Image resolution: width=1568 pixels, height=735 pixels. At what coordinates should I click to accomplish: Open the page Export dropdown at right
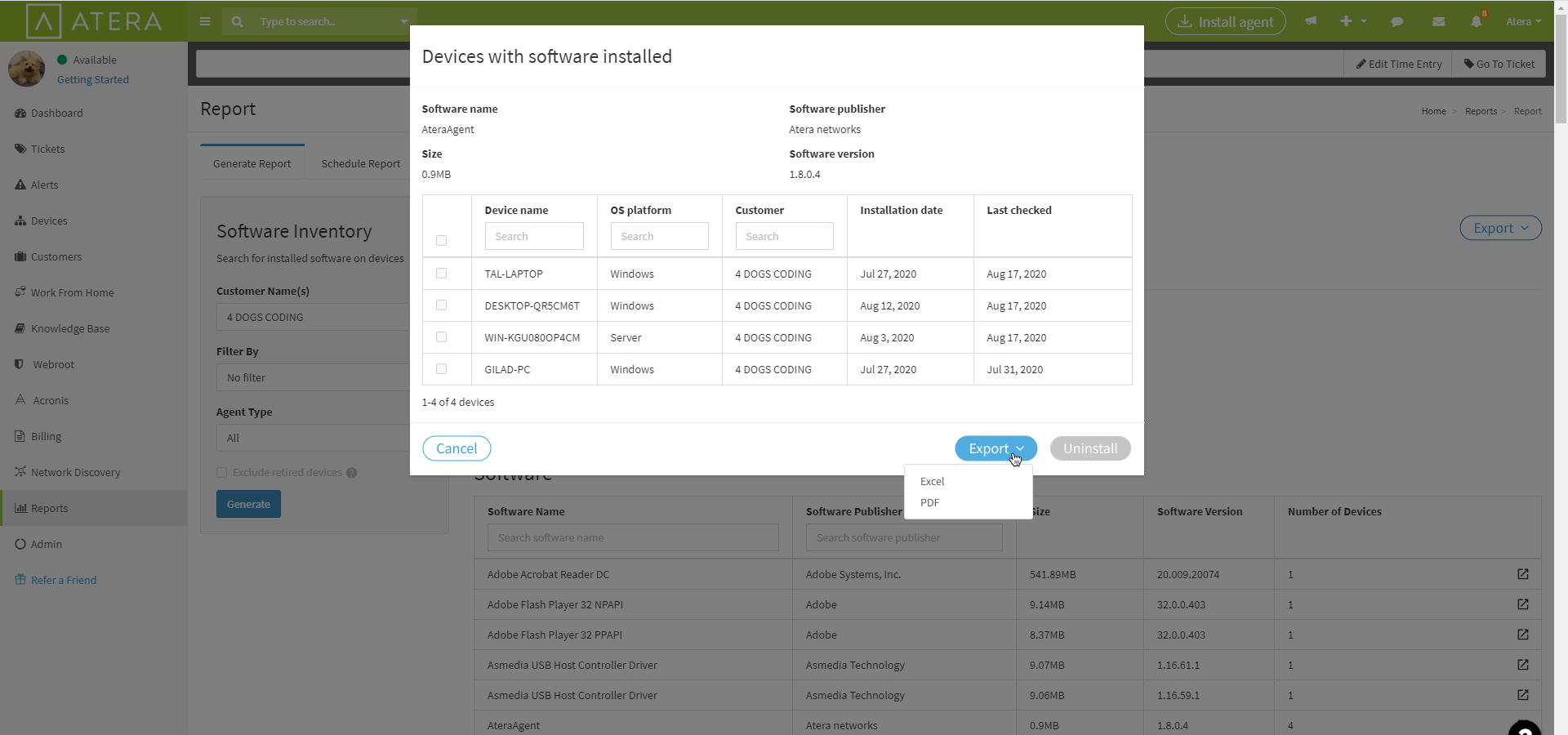[x=1500, y=229]
